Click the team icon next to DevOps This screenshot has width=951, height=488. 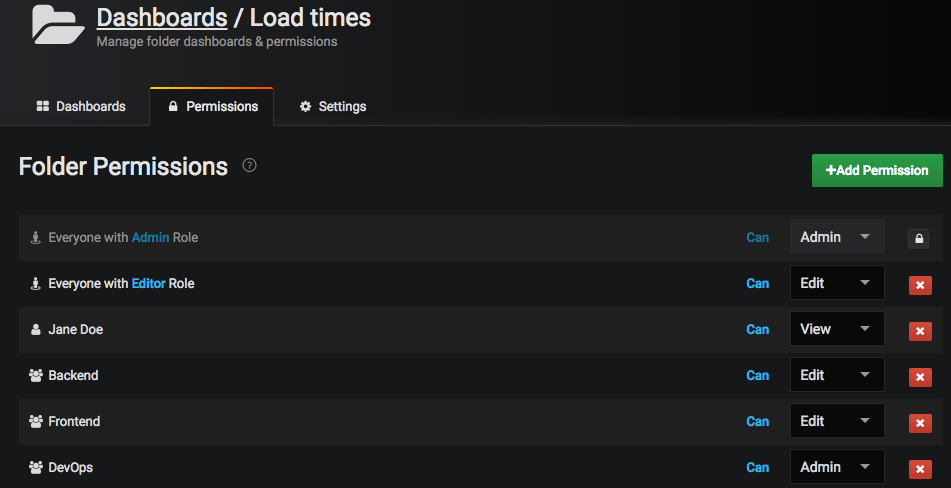click(x=36, y=467)
